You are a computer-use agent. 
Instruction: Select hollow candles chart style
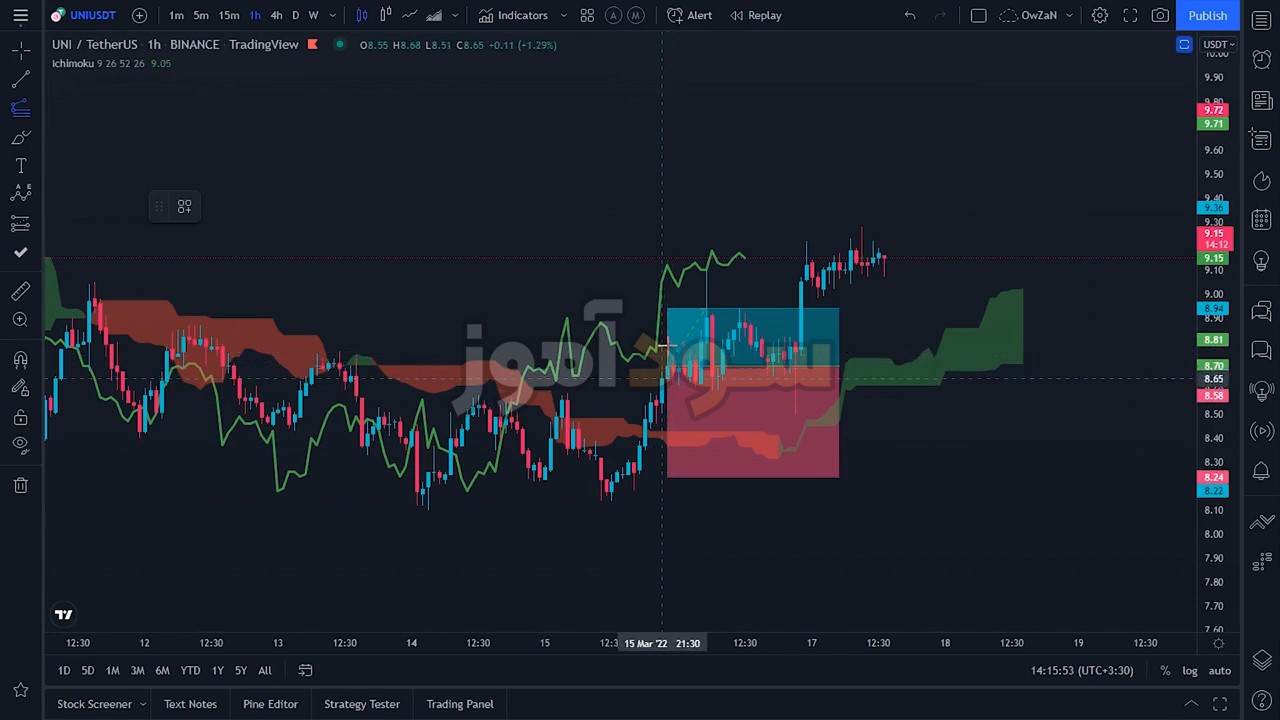click(x=386, y=15)
